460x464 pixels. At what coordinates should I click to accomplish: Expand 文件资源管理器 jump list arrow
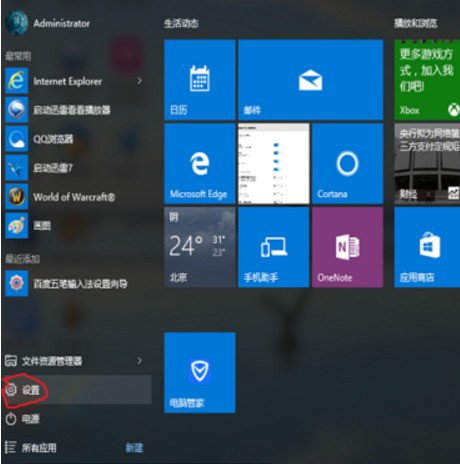pyautogui.click(x=140, y=361)
